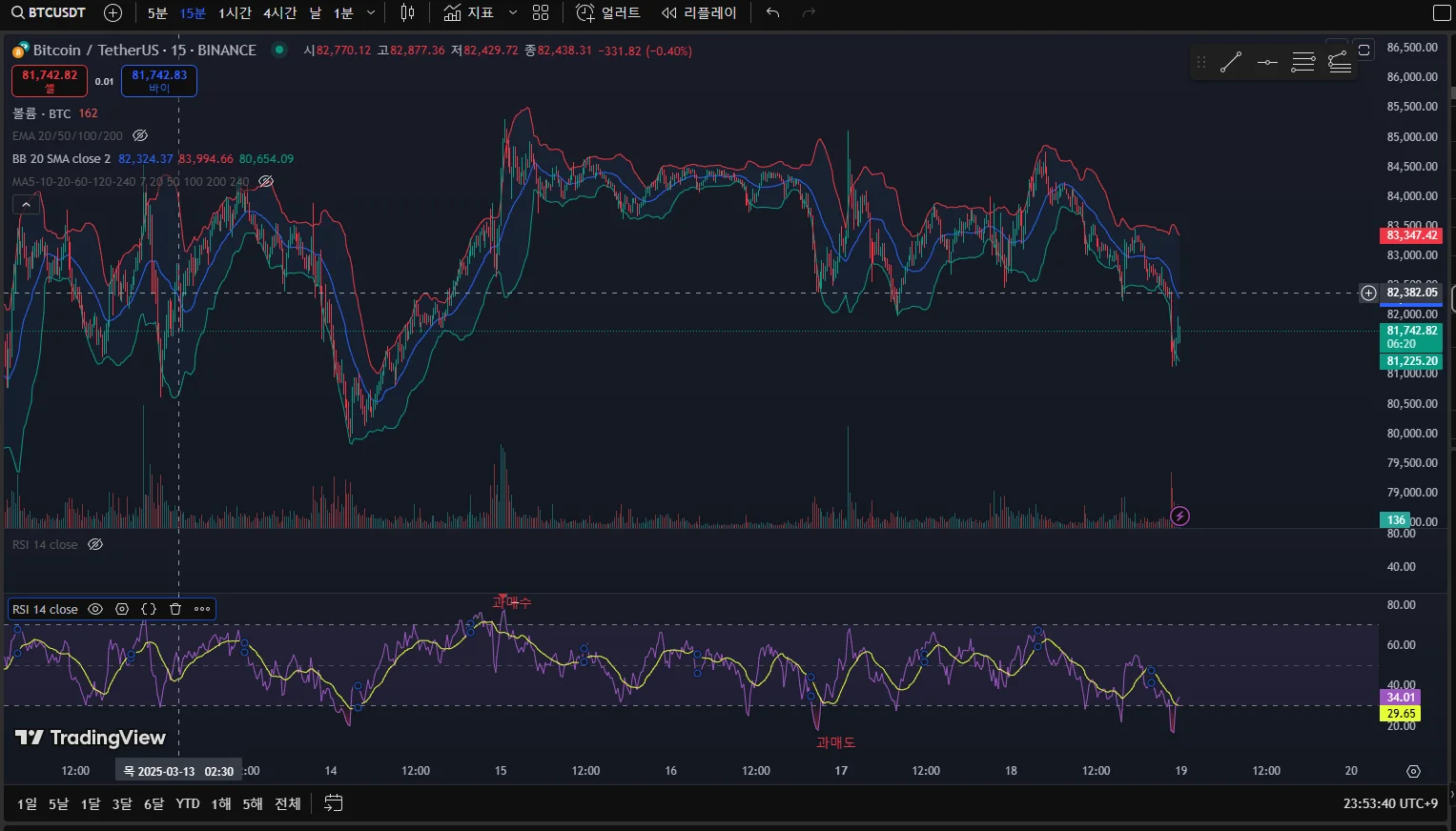This screenshot has height=831, width=1456.
Task: Collapse the indicator legend with chevron
Action: (26, 204)
